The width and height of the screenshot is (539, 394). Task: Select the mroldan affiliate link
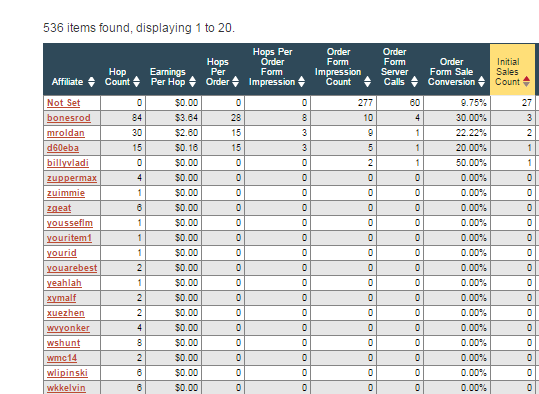66,133
